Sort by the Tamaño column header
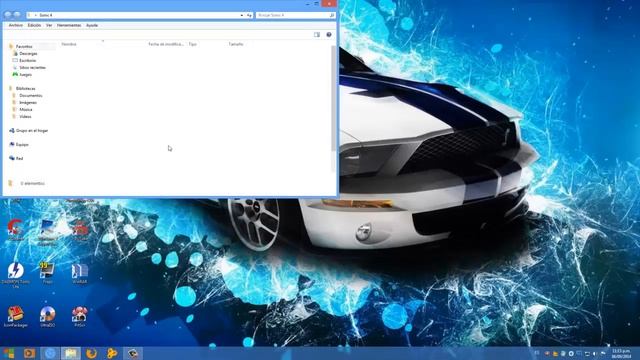The image size is (640, 360). [236, 44]
